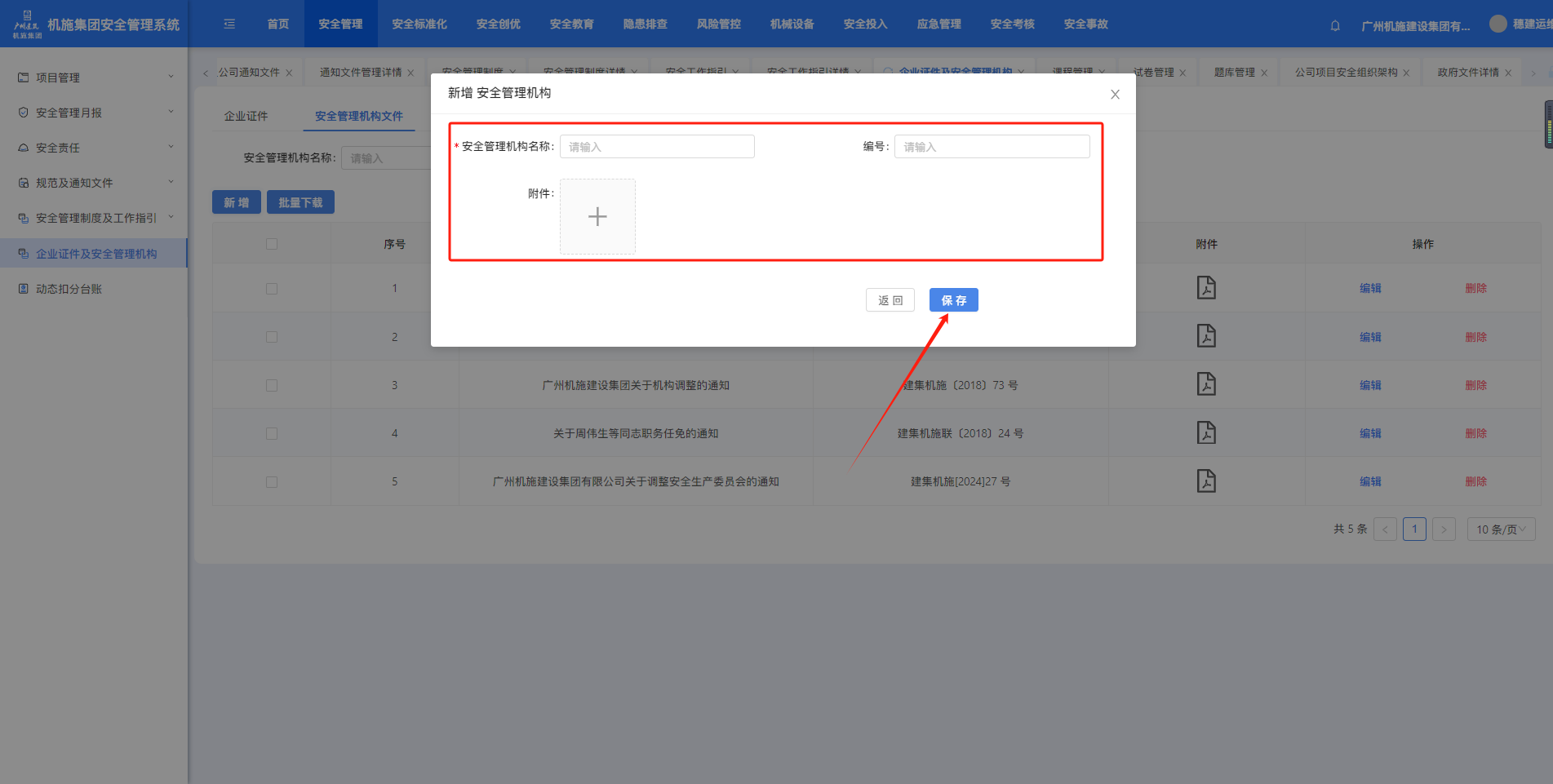Close the 新增 安全管理机构 dialog
Image resolution: width=1553 pixels, height=784 pixels.
[x=1115, y=95]
